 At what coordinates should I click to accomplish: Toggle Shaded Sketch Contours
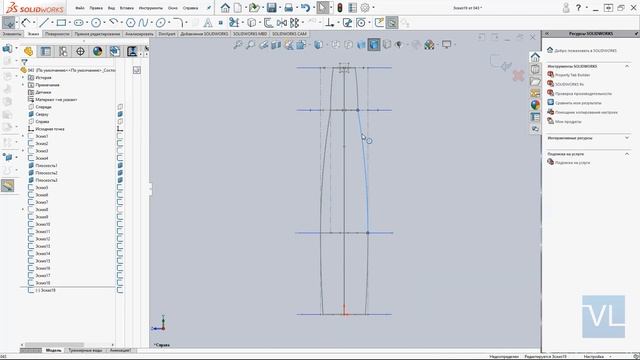pos(405,23)
